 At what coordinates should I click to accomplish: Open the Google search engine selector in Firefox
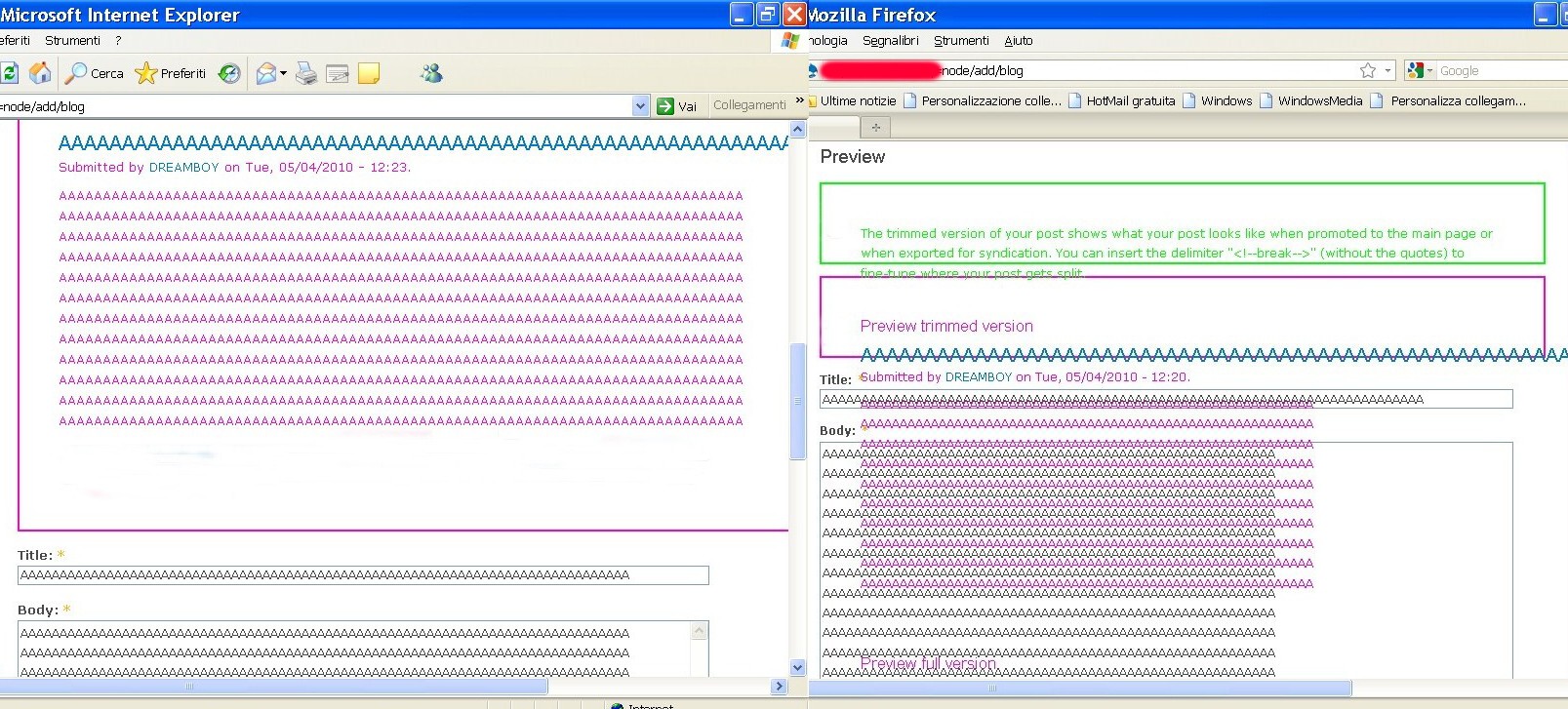pos(1420,70)
